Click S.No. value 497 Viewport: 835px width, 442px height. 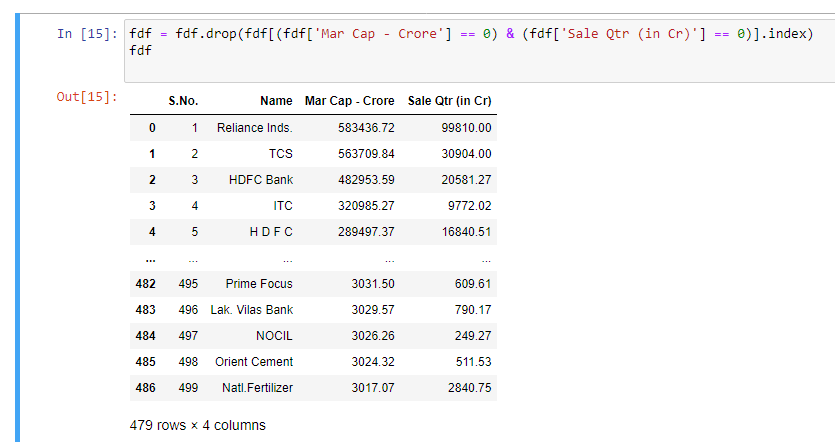pyautogui.click(x=188, y=336)
